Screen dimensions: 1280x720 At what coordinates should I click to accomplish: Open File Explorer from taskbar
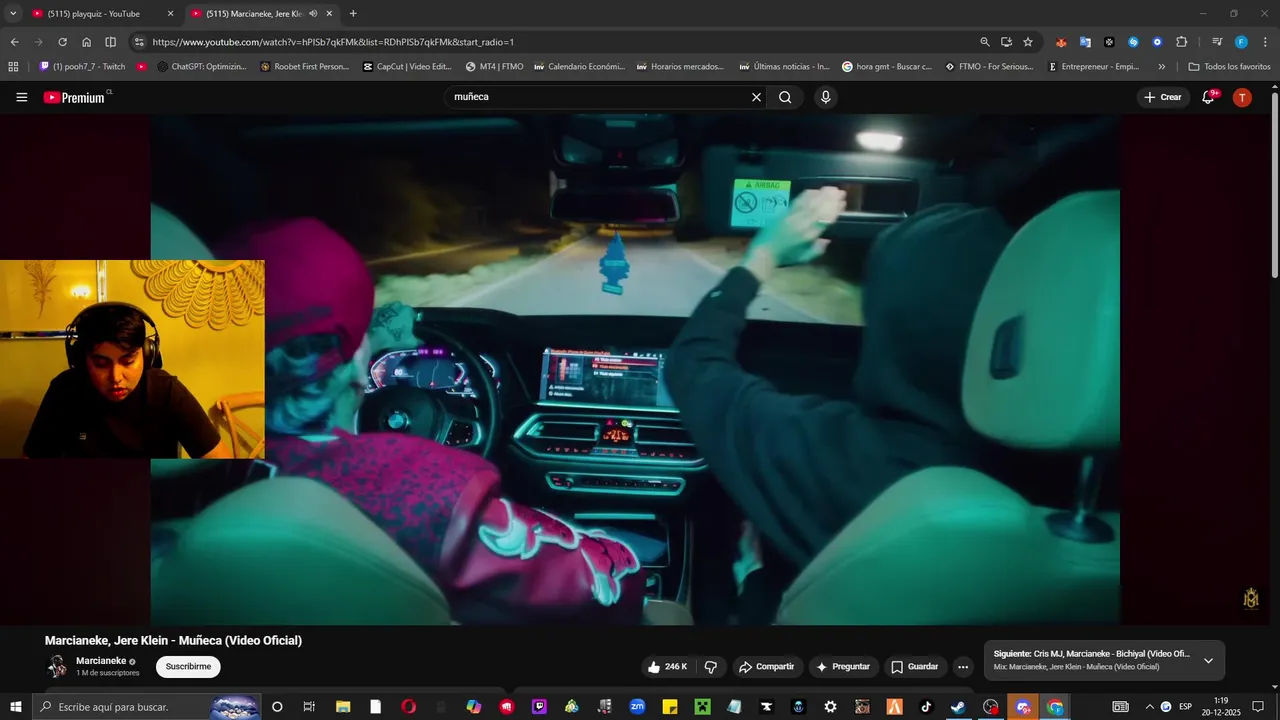coord(343,707)
